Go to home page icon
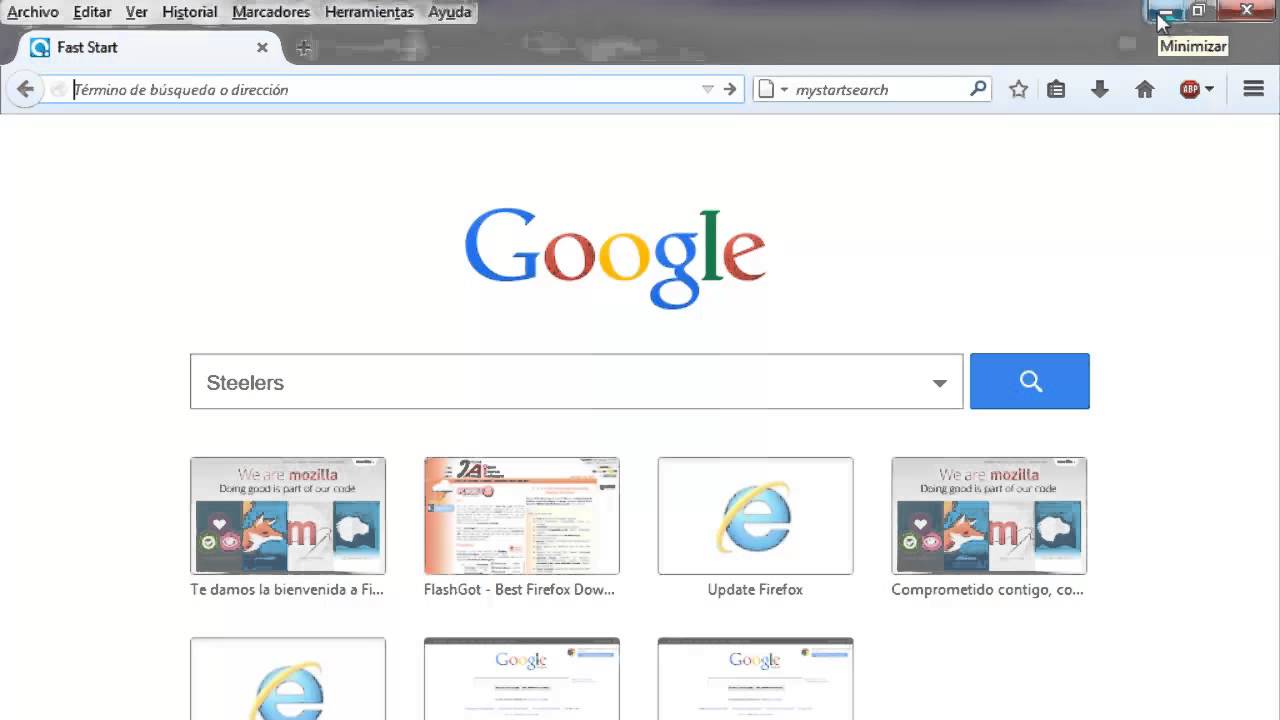The height and width of the screenshot is (720, 1280). click(x=1145, y=89)
